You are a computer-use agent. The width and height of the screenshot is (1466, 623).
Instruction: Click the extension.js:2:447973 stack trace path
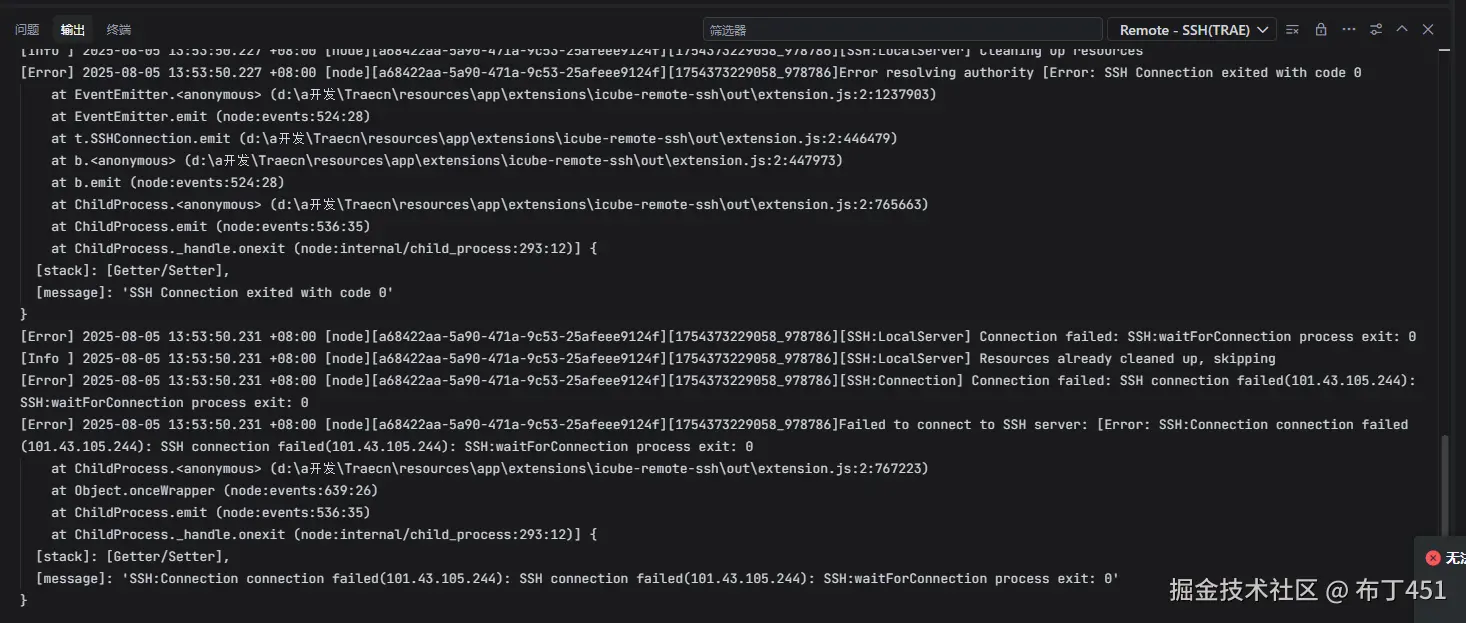515,160
